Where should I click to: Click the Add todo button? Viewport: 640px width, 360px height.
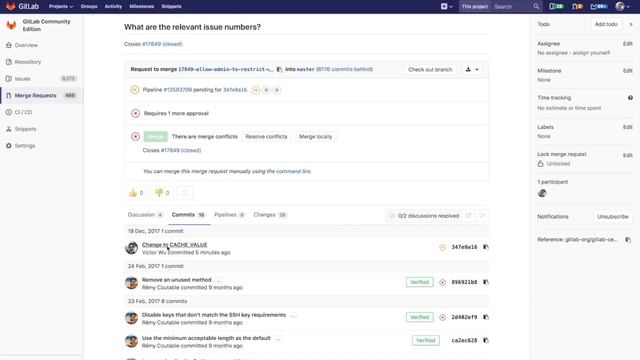point(606,24)
